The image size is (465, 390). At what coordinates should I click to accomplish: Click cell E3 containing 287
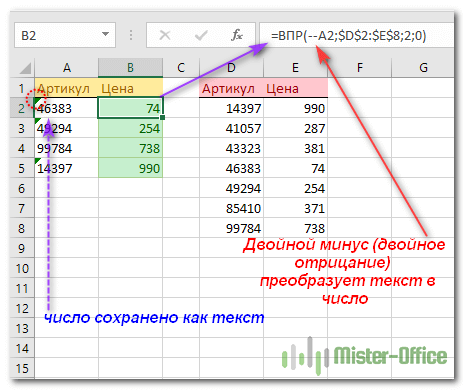[295, 128]
